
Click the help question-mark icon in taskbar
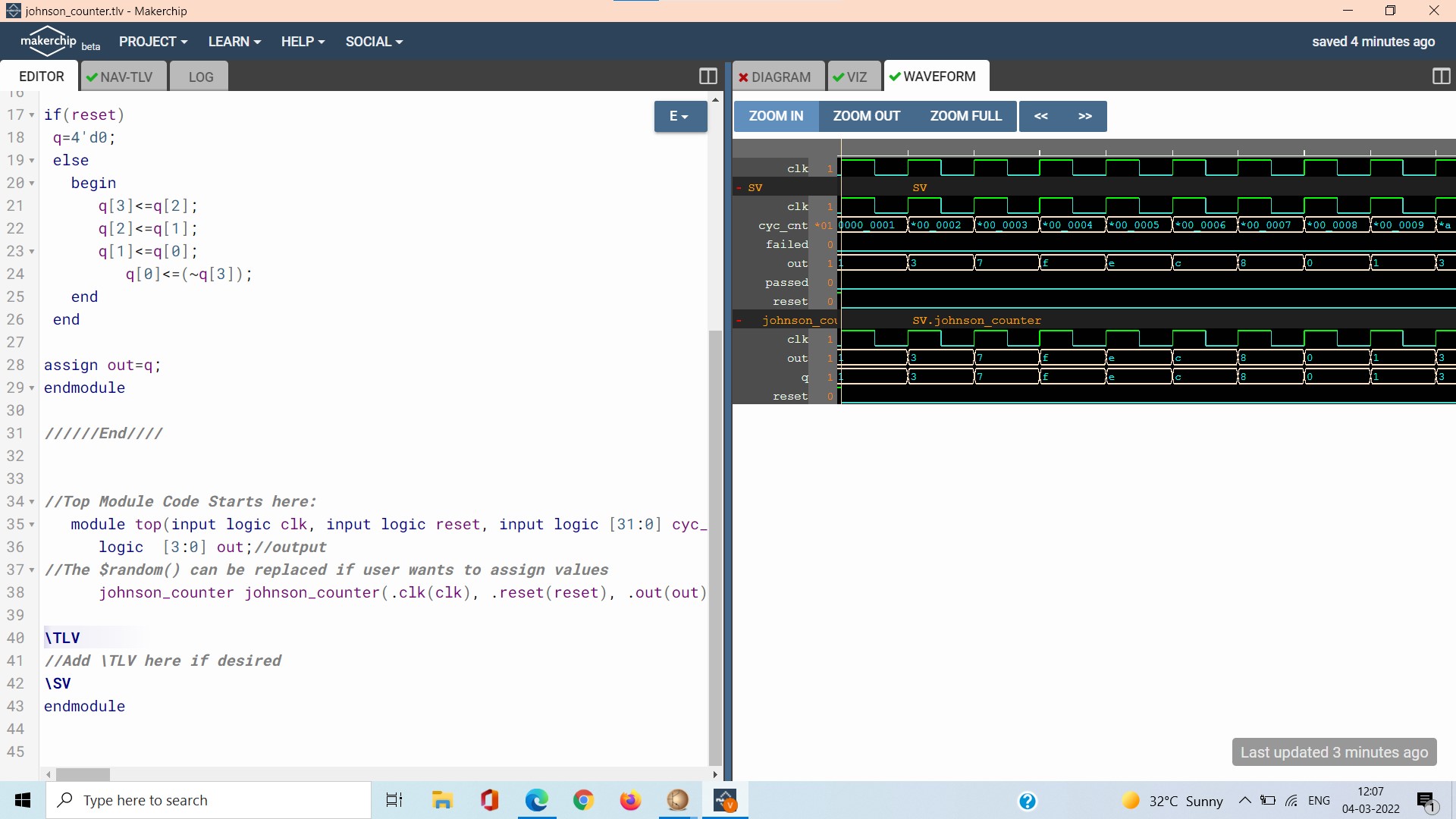pos(1028,801)
